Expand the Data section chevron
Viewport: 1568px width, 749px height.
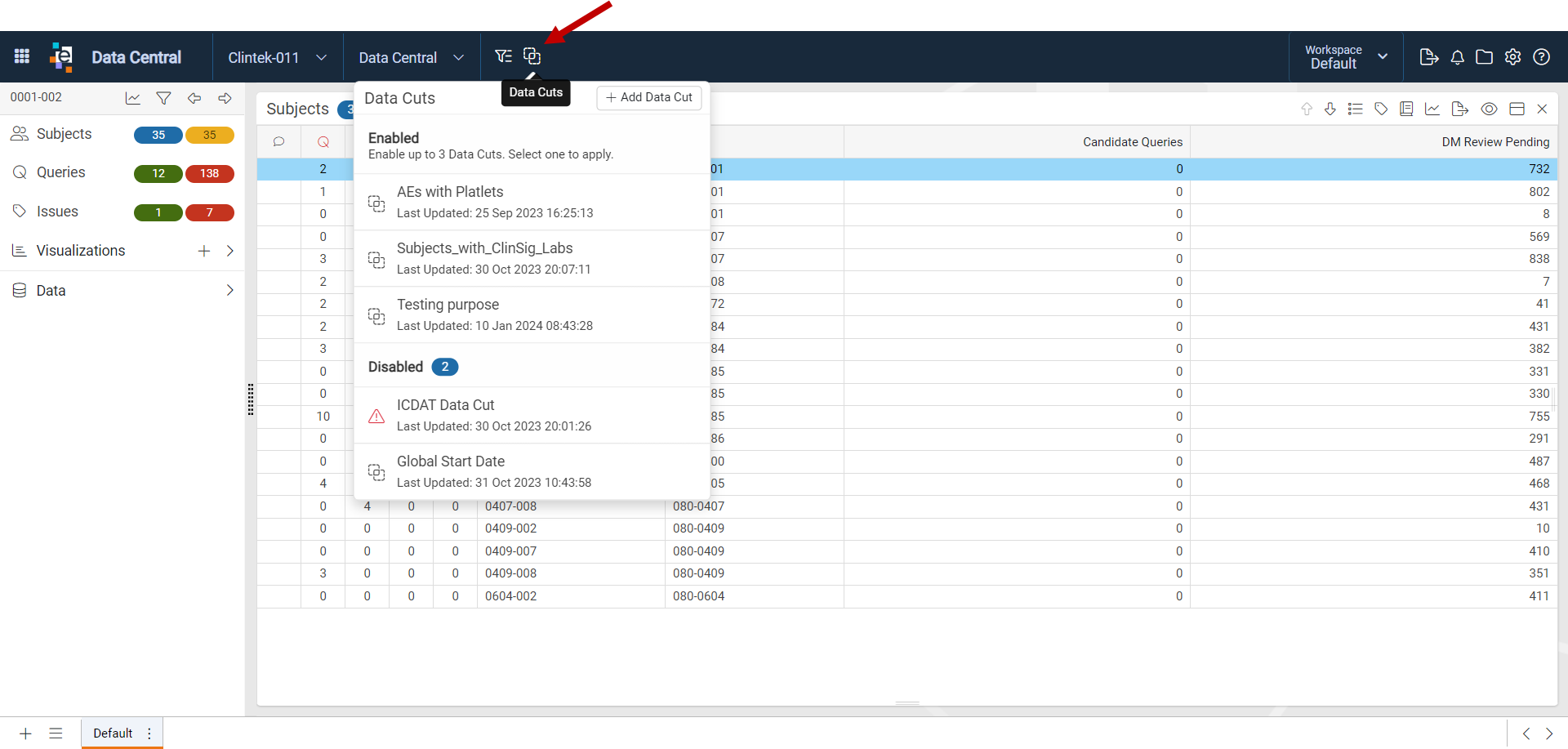click(x=230, y=290)
